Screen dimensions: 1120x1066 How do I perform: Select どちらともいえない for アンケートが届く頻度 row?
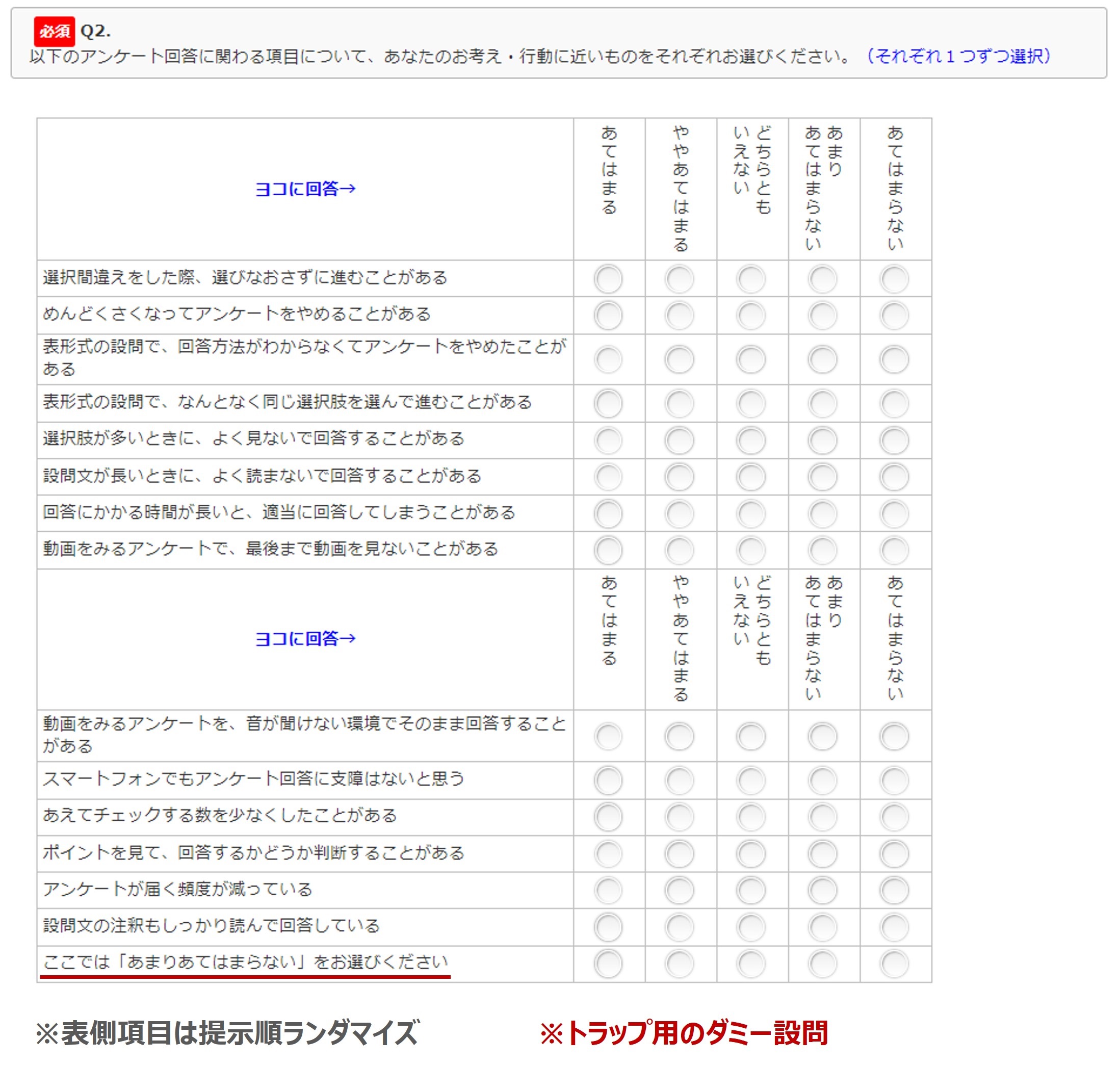751,891
